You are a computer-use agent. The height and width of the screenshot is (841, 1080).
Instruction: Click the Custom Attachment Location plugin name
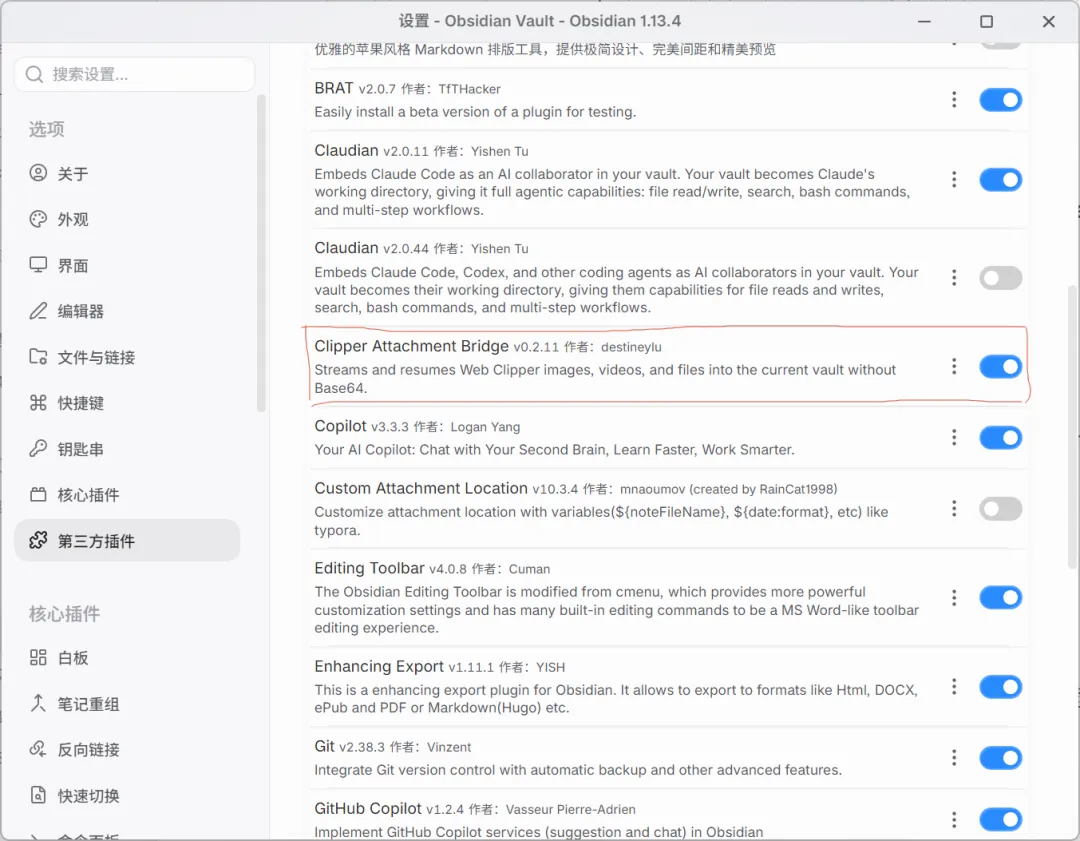[x=421, y=488]
